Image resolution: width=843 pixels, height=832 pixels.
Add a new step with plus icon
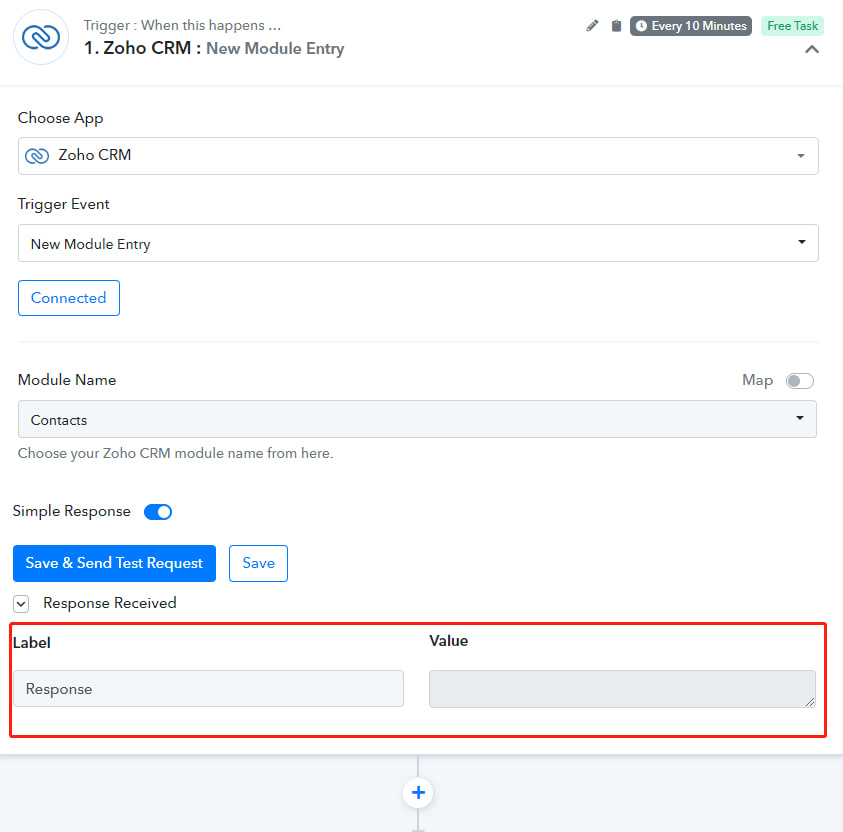pyautogui.click(x=418, y=793)
